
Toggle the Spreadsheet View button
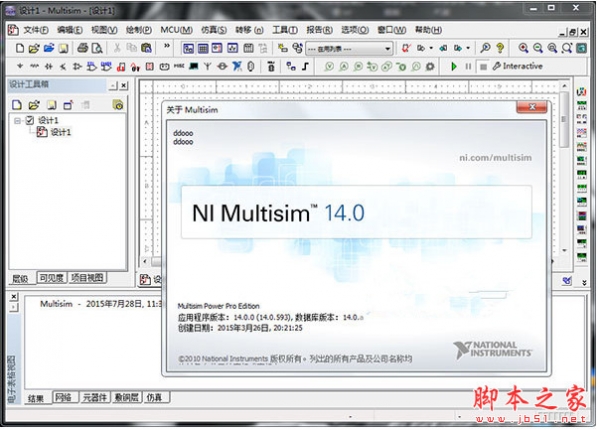point(203,48)
